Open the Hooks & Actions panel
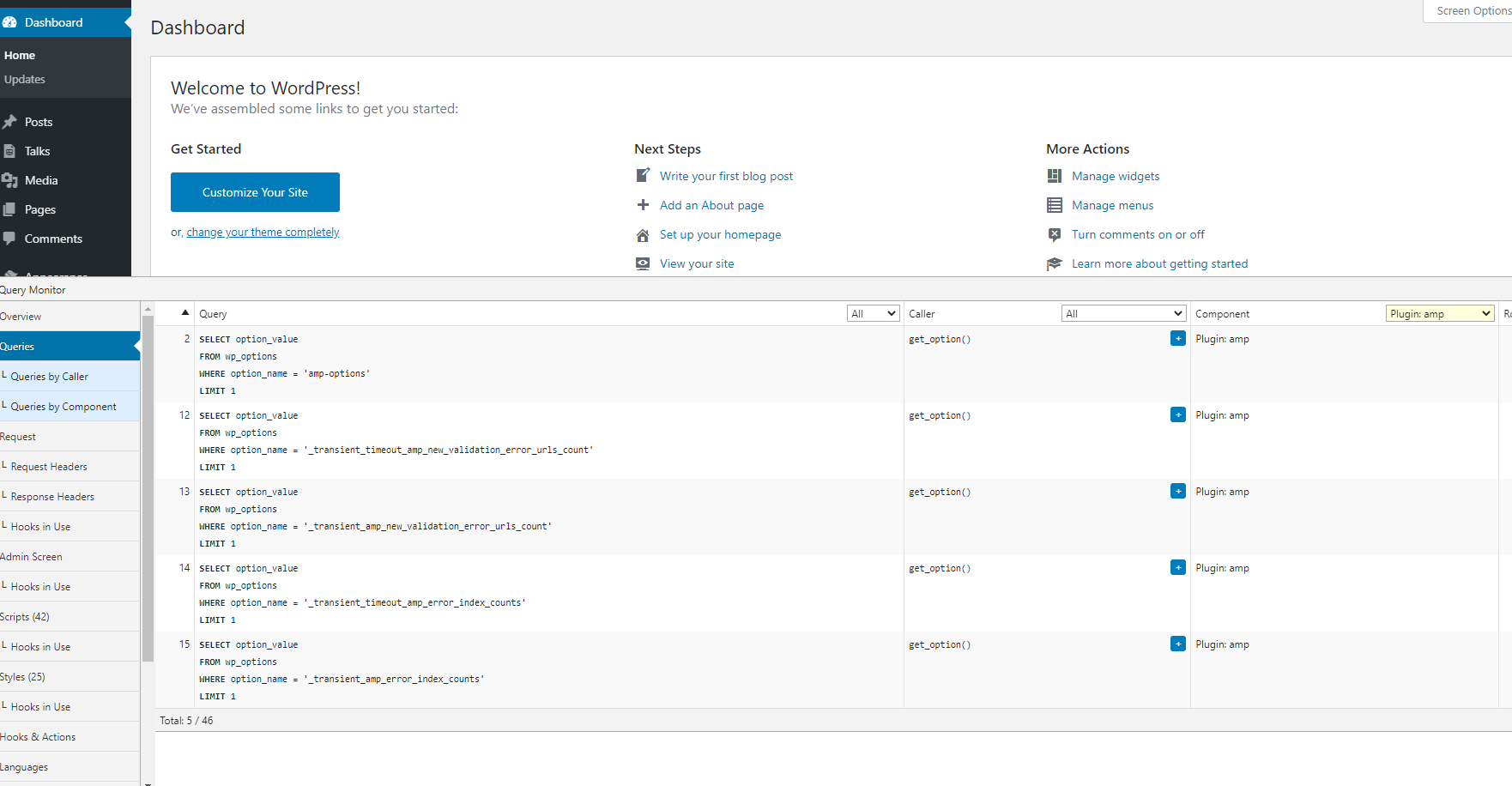The image size is (1512, 786). click(70, 736)
